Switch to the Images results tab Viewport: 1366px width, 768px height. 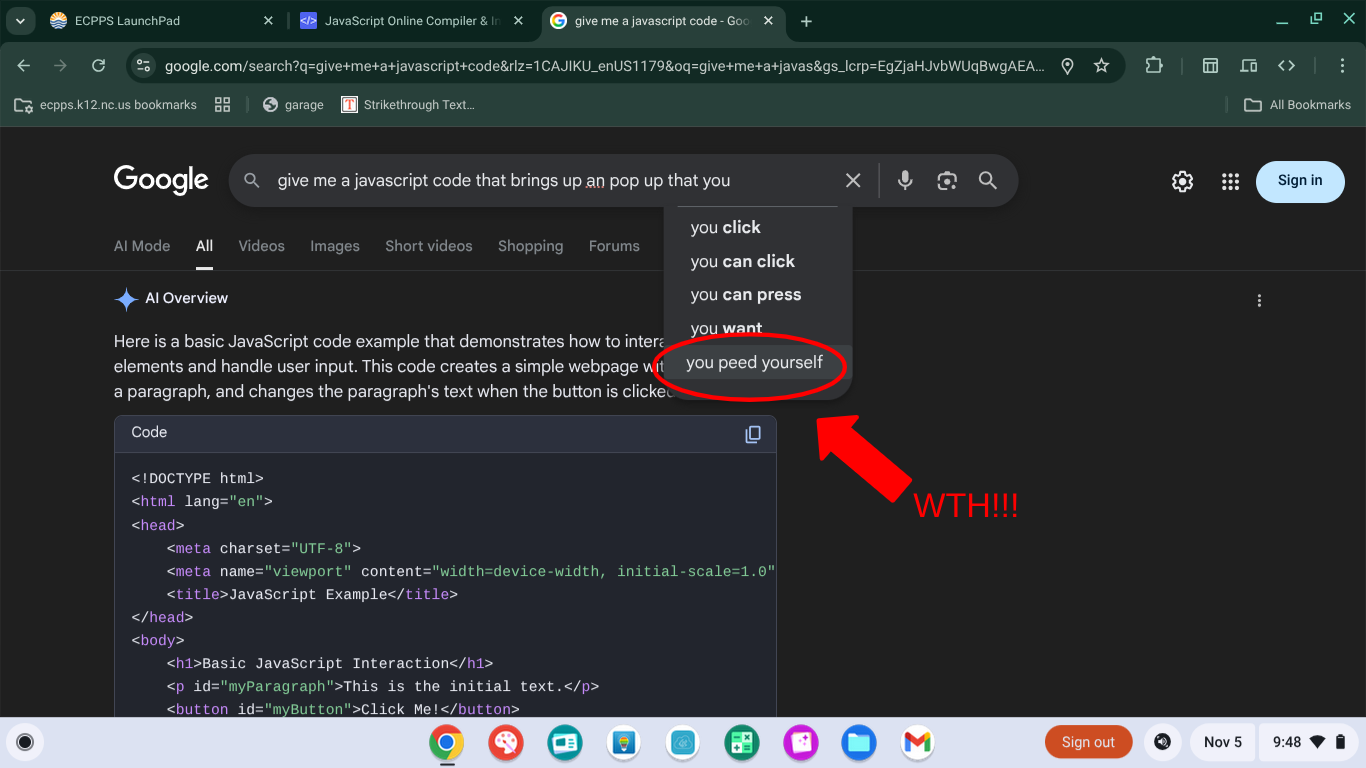(x=334, y=246)
